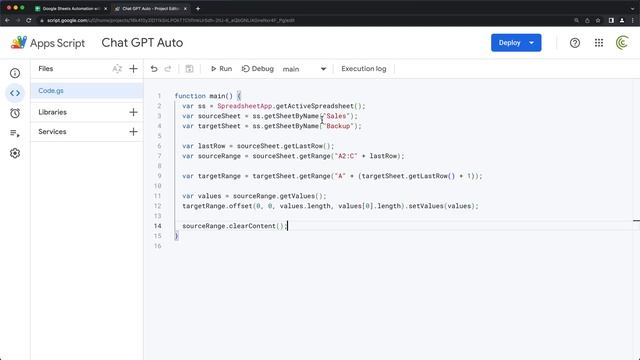The image size is (640, 360).
Task: Bookmark this page with star icon
Action: [x=598, y=20]
